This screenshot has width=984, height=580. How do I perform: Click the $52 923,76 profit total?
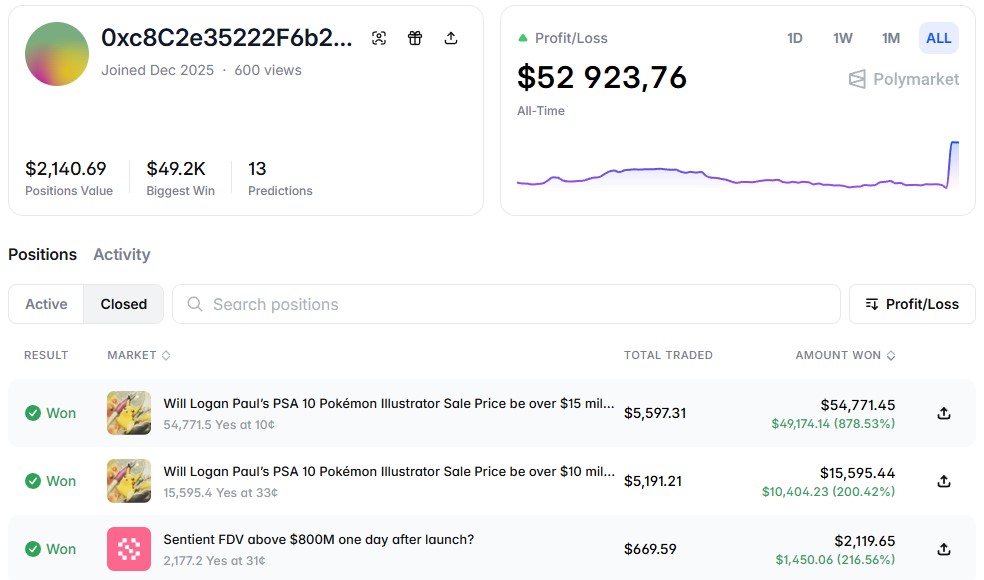pyautogui.click(x=602, y=78)
